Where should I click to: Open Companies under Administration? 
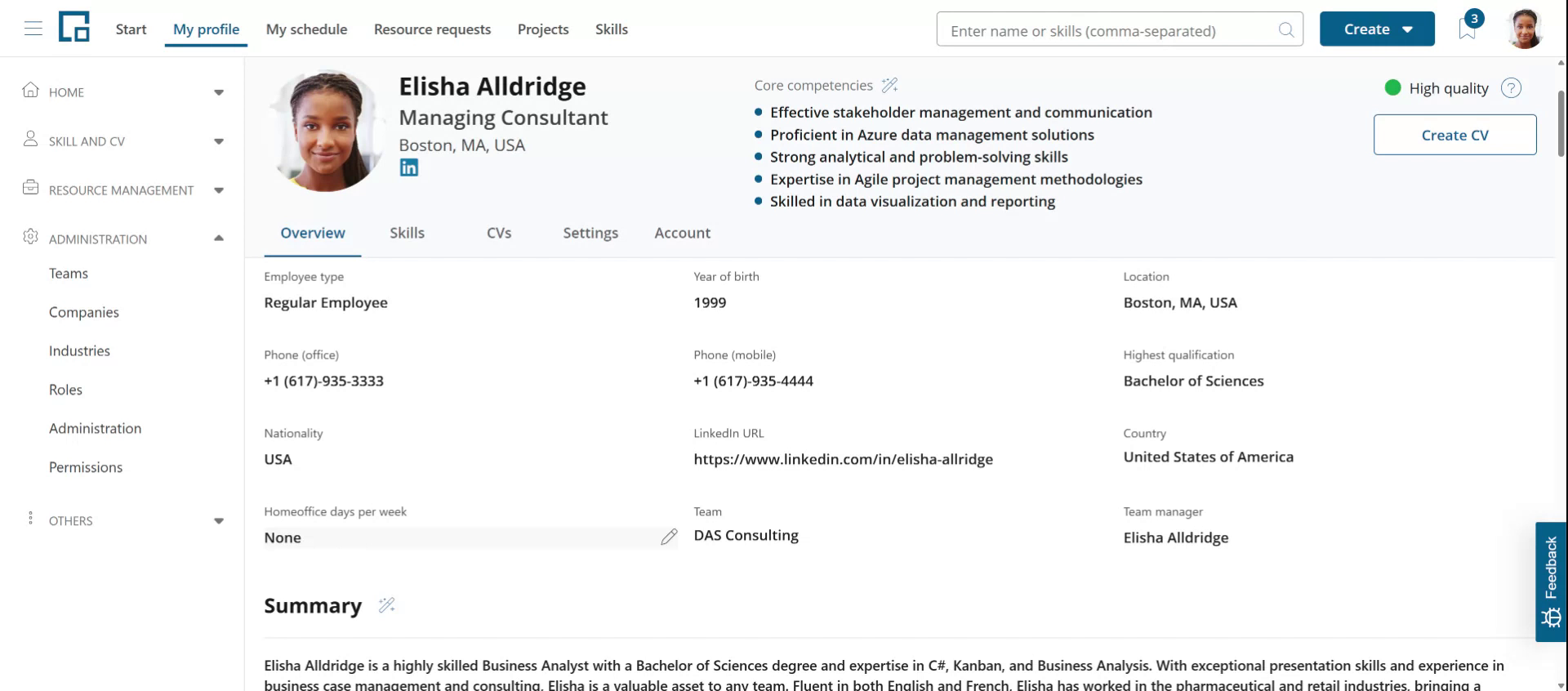pyautogui.click(x=84, y=312)
